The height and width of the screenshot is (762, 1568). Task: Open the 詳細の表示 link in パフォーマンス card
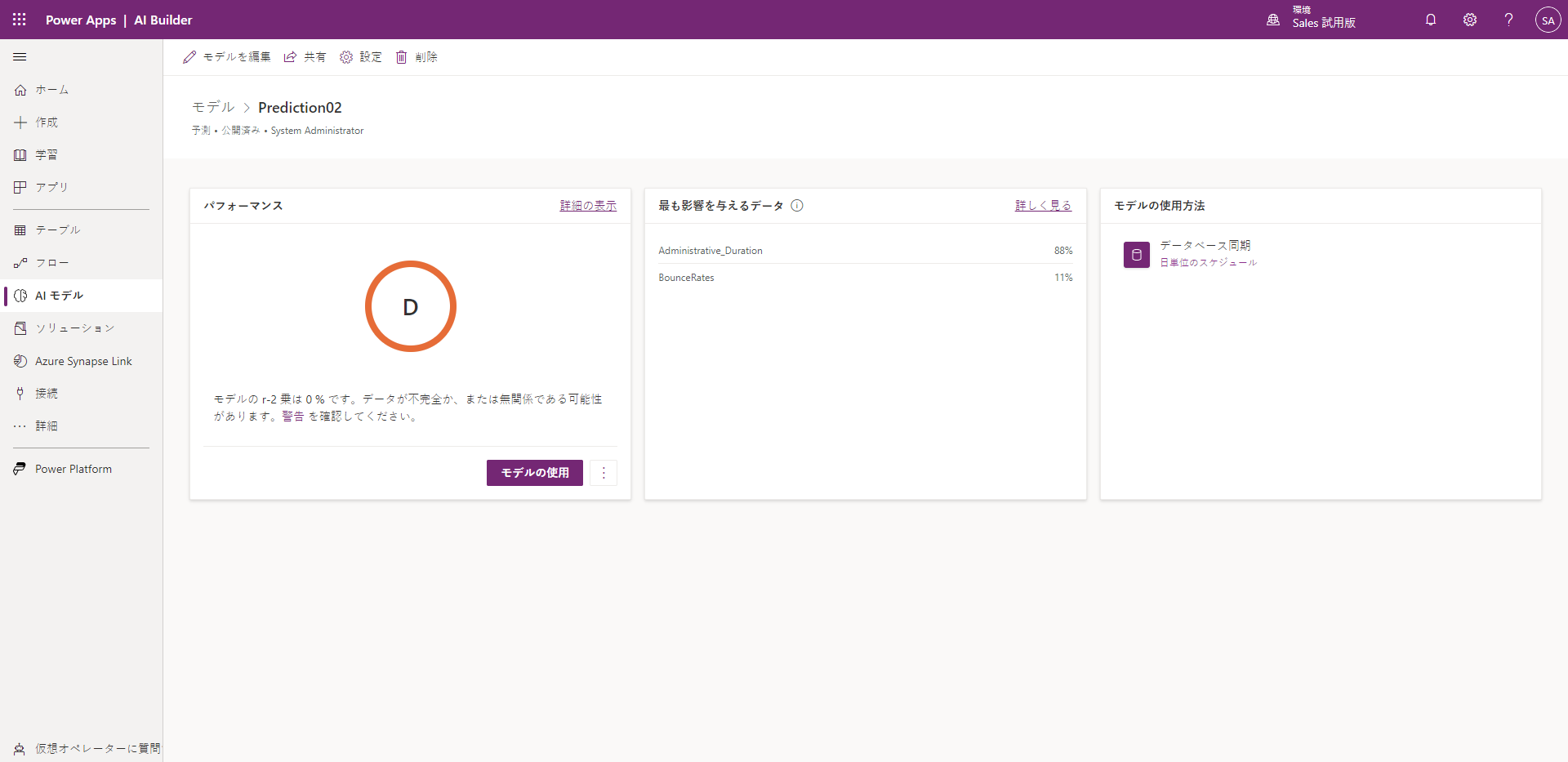tap(588, 206)
